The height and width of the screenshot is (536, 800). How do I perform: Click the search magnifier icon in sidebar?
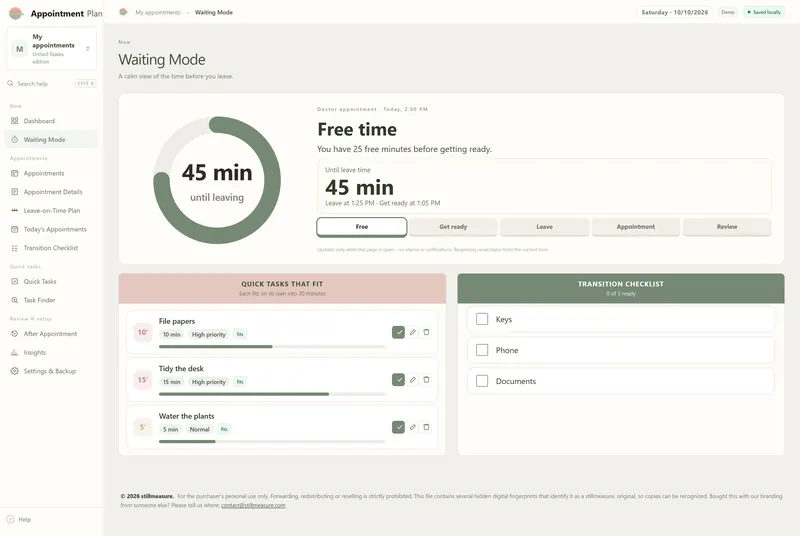10,83
